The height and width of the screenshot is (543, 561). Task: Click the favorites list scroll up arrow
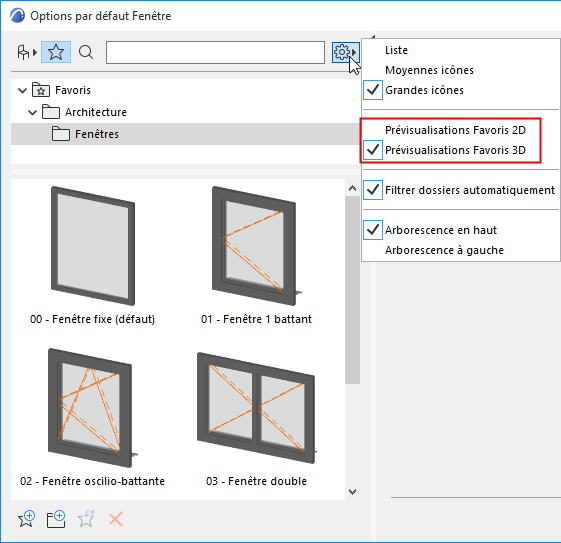pos(352,188)
